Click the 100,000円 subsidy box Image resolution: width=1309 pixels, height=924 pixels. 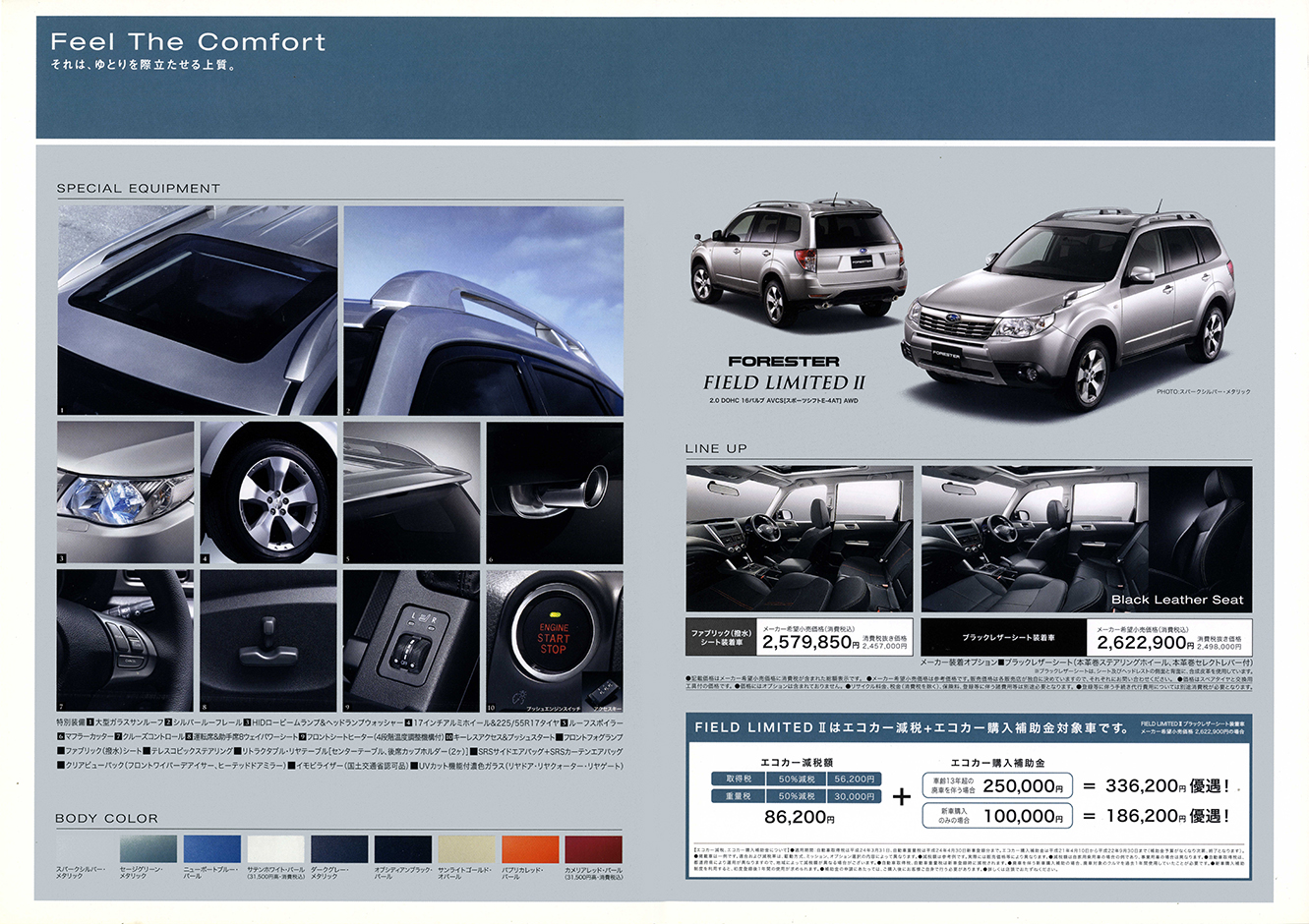(x=997, y=816)
